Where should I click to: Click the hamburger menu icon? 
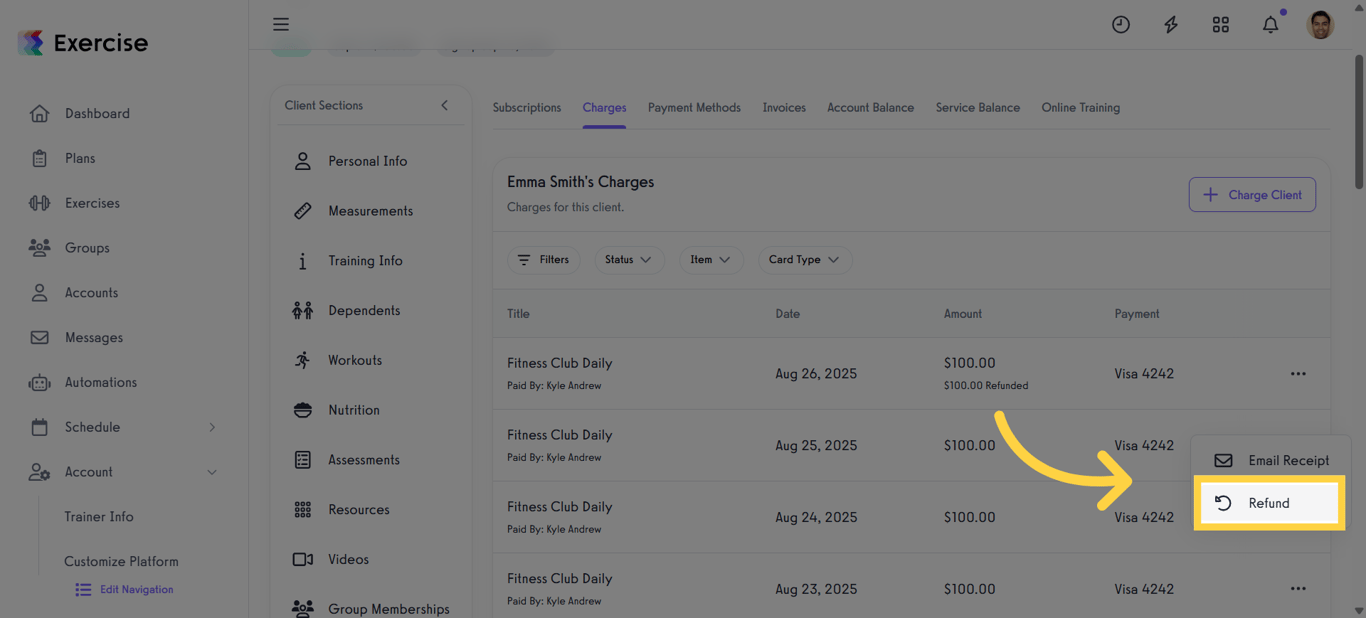click(x=281, y=24)
